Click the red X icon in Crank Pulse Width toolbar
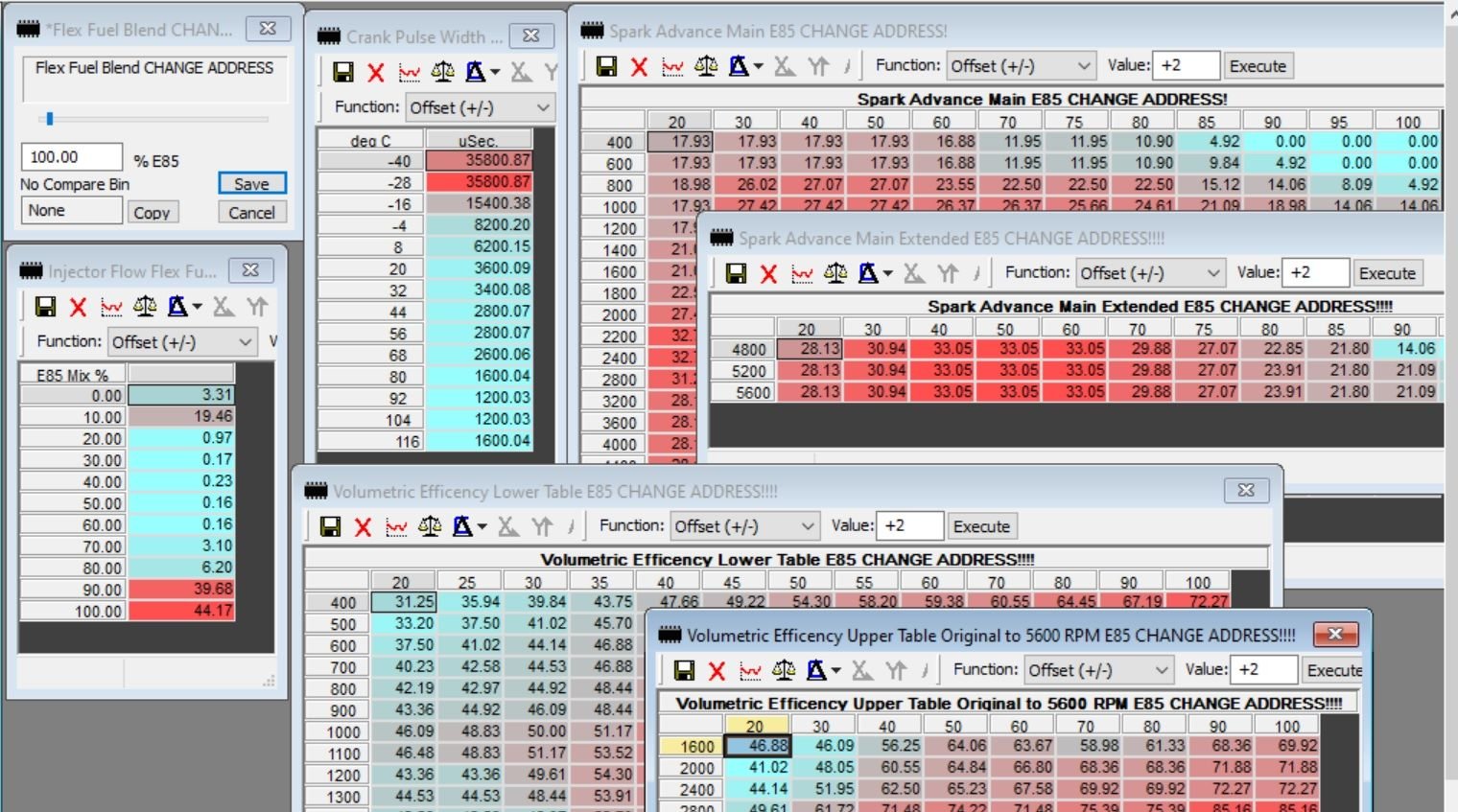 [376, 72]
